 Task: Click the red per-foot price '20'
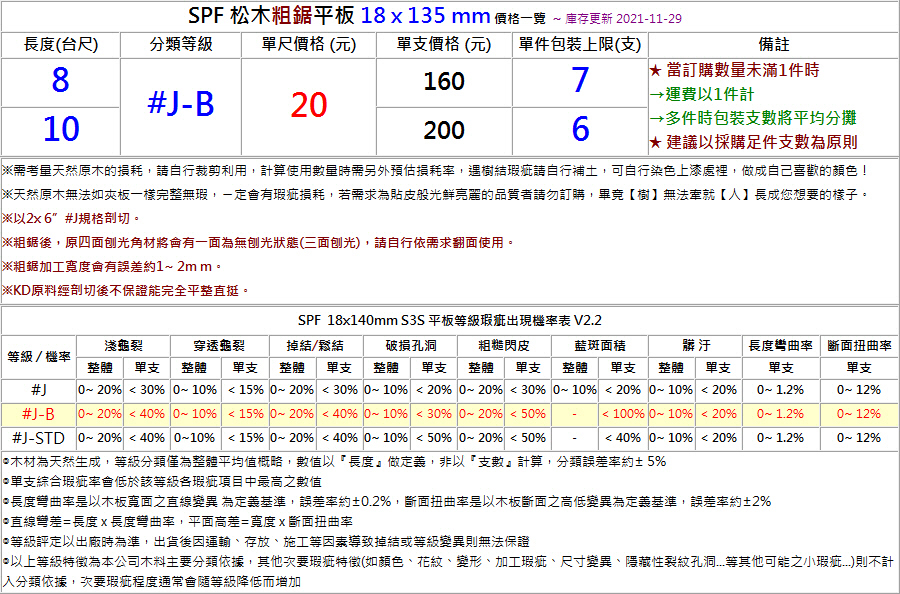[309, 105]
